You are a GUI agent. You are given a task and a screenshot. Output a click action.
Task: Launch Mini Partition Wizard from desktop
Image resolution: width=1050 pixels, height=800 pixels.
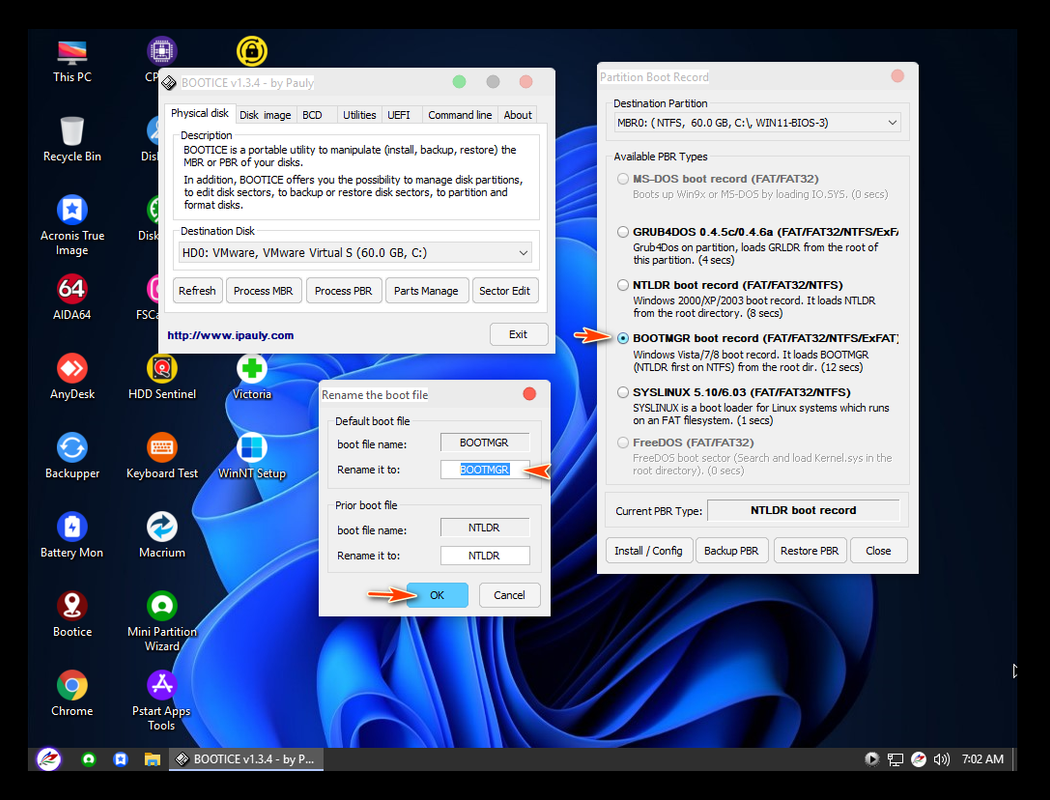pos(162,621)
